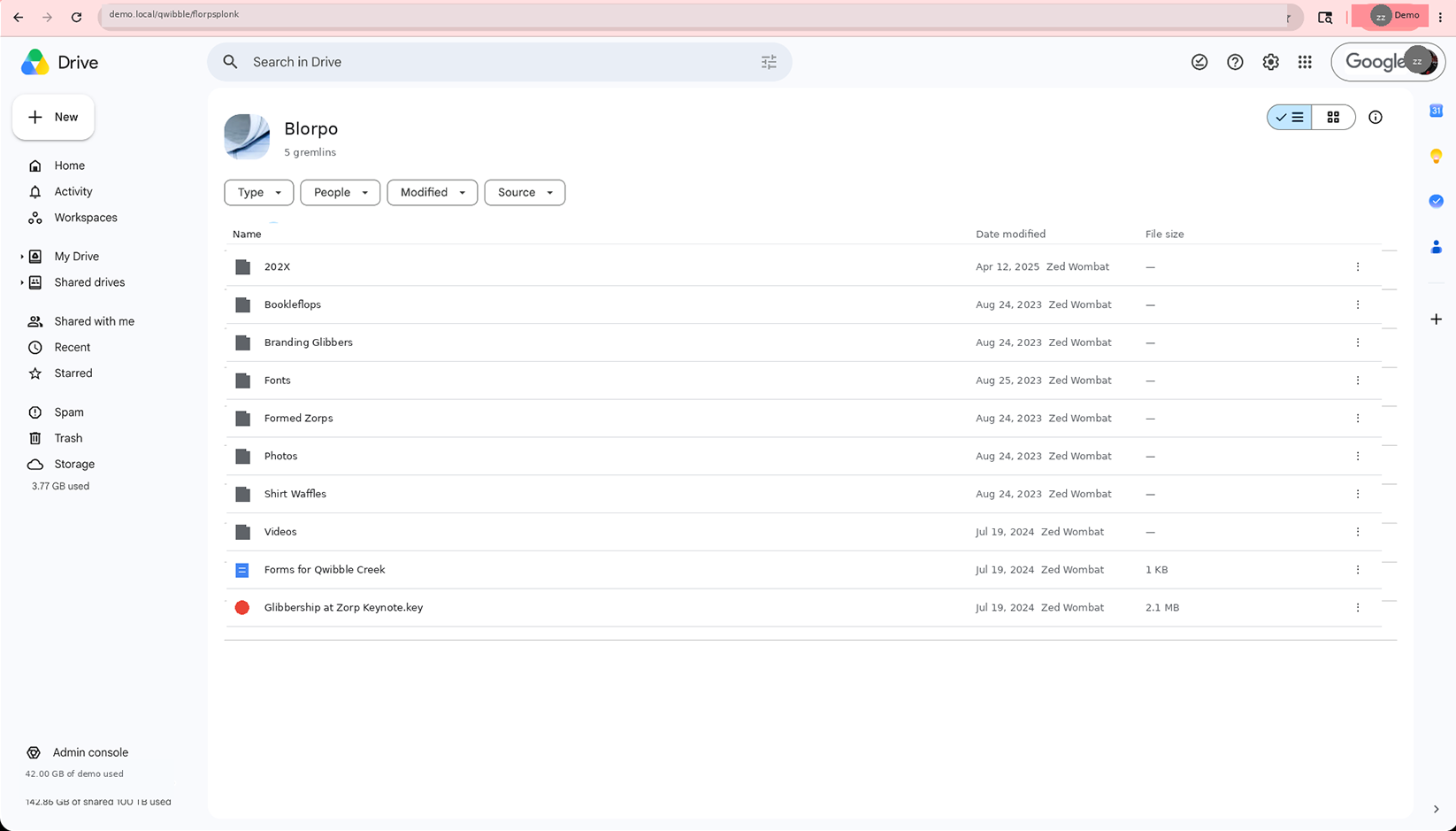Open Starred items
This screenshot has width=1456, height=831.
[x=73, y=373]
